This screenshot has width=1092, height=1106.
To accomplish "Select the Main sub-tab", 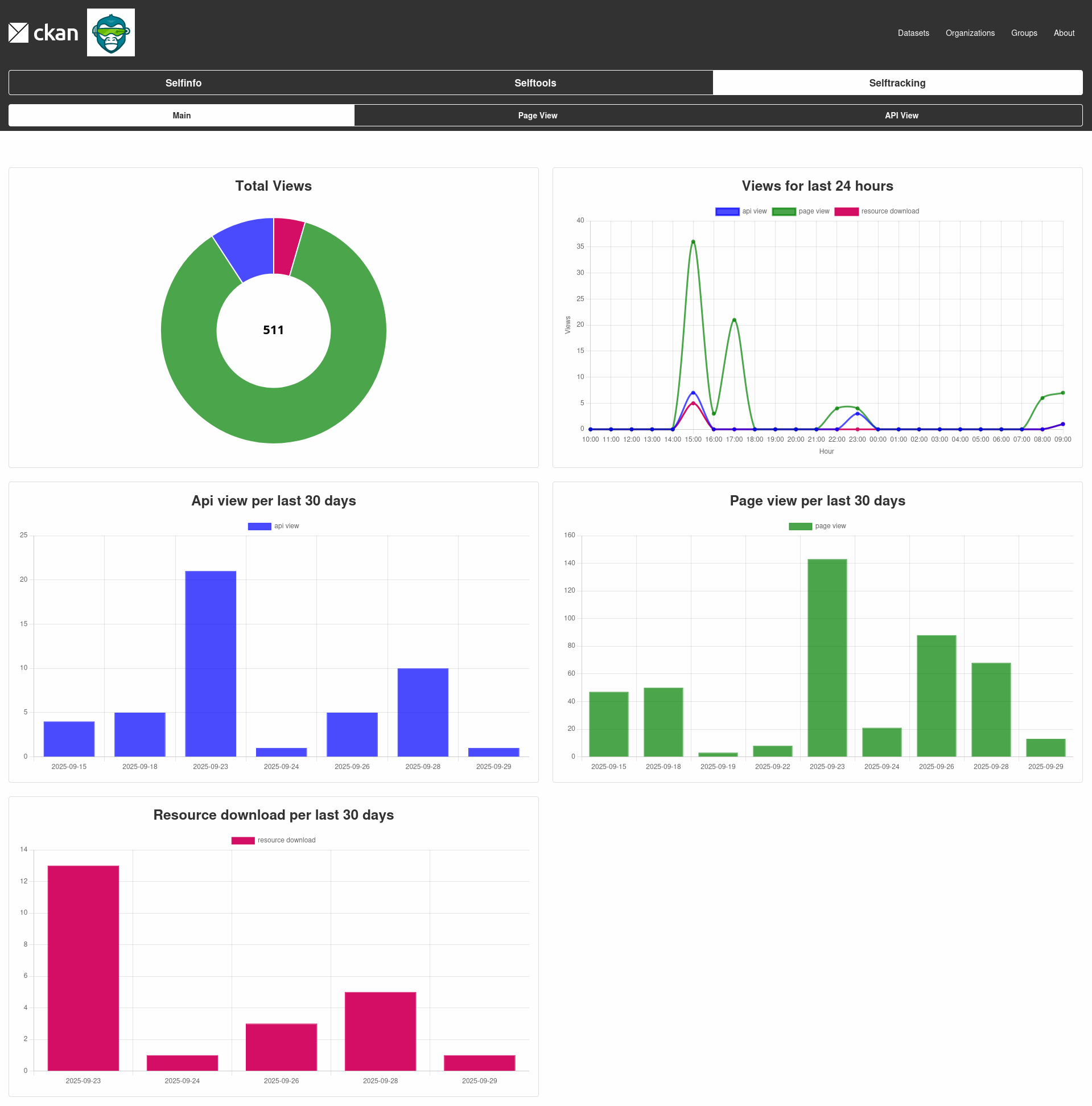I will click(182, 116).
